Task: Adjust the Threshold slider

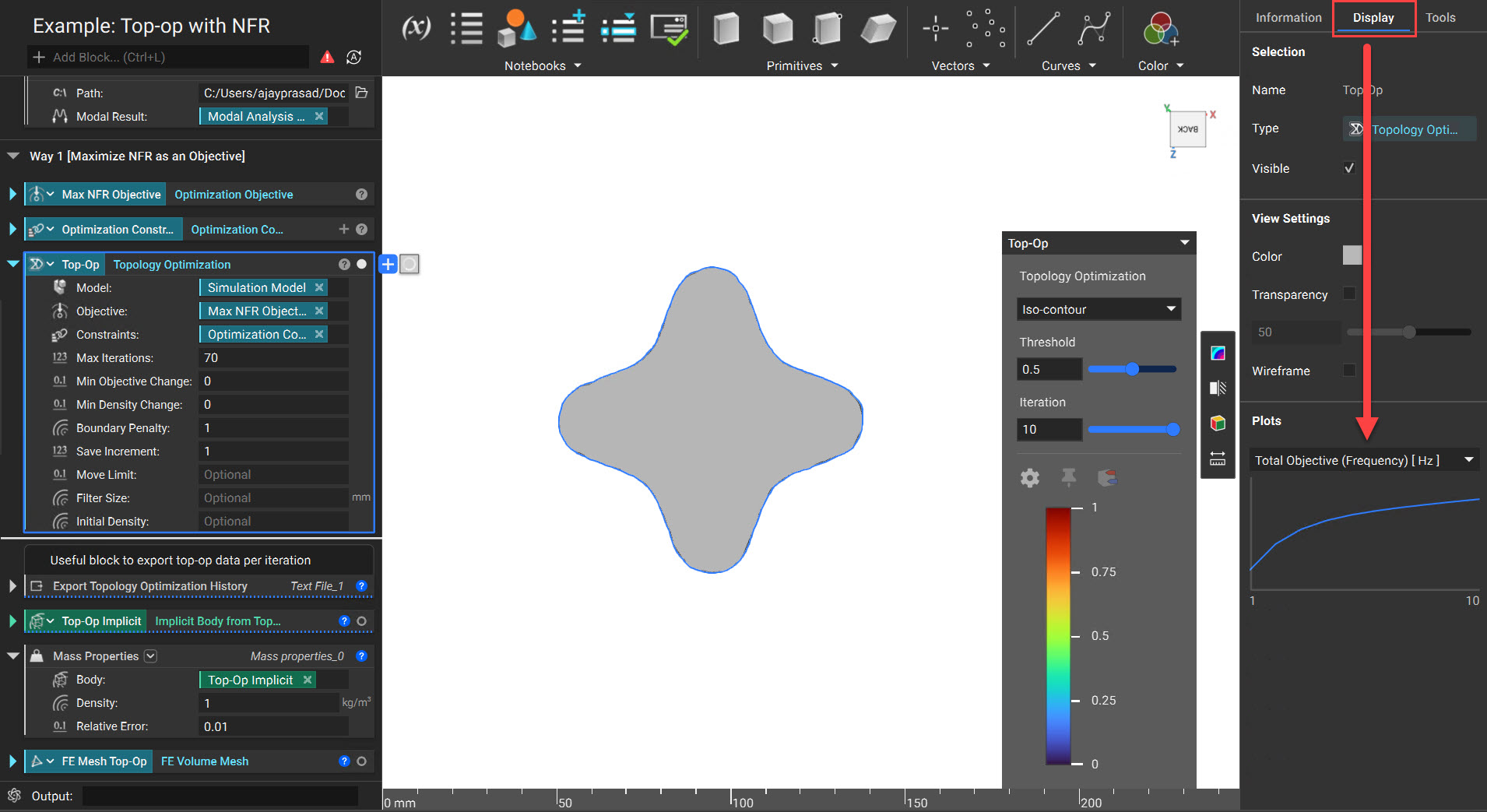Action: [1132, 369]
